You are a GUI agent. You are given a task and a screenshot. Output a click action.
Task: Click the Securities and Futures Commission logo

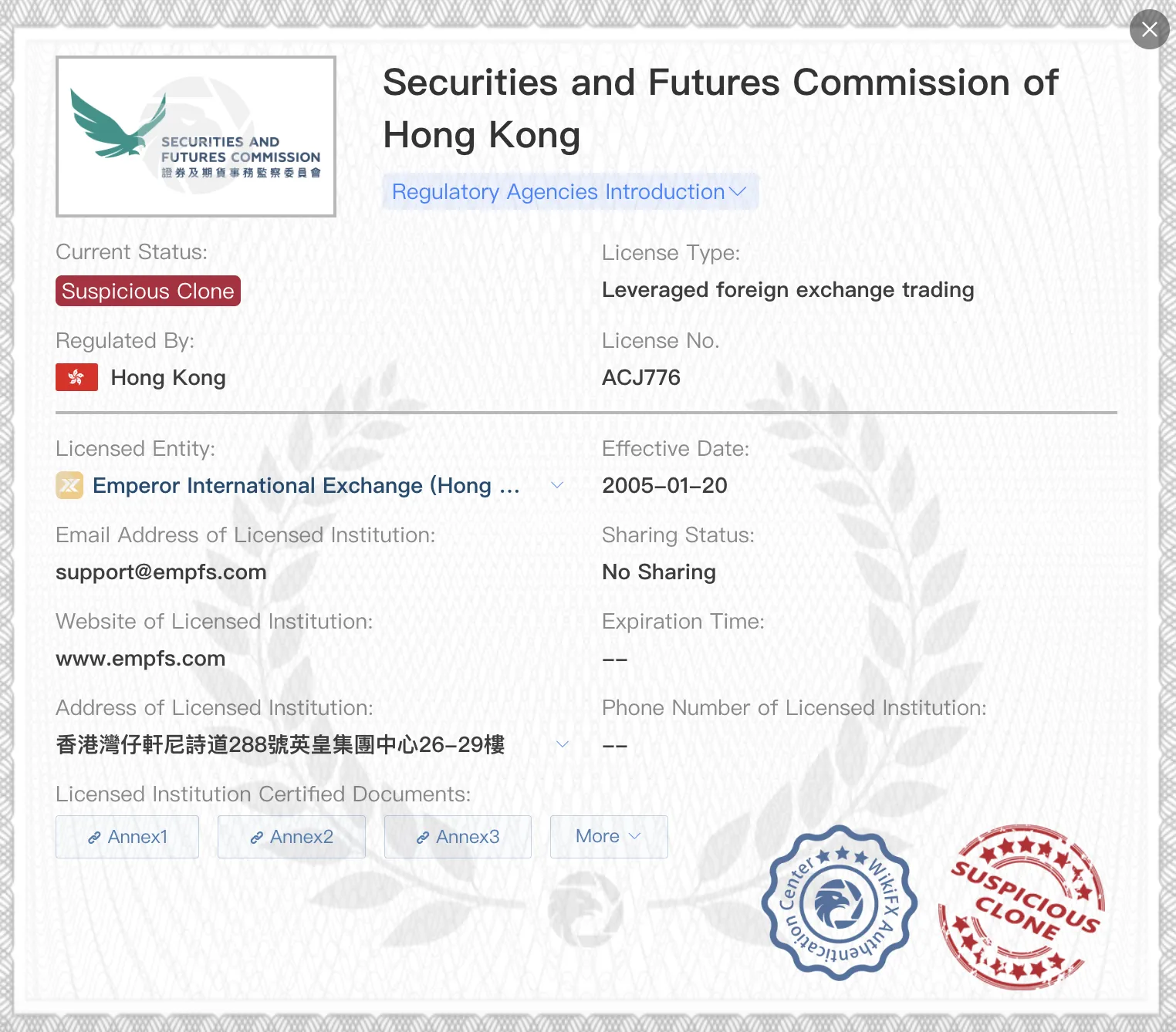(196, 137)
